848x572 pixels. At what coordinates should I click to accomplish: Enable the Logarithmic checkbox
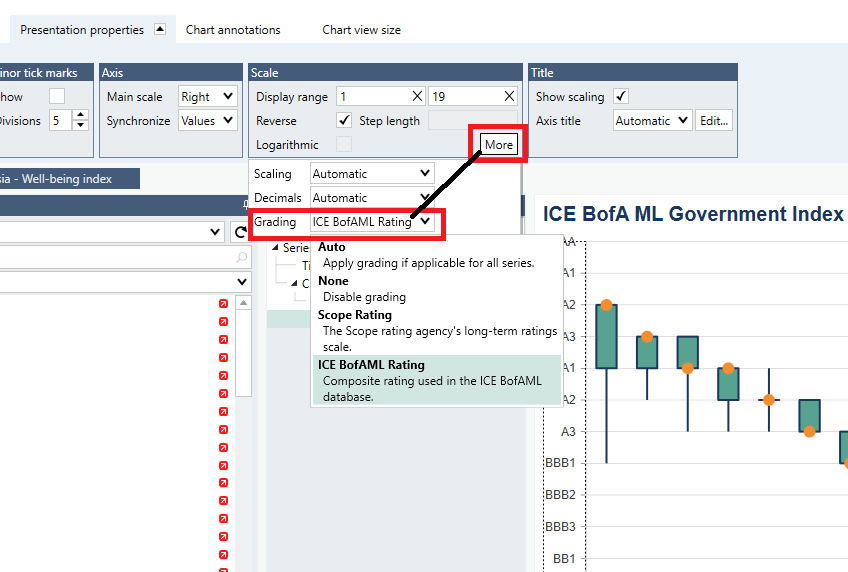pyautogui.click(x=344, y=144)
